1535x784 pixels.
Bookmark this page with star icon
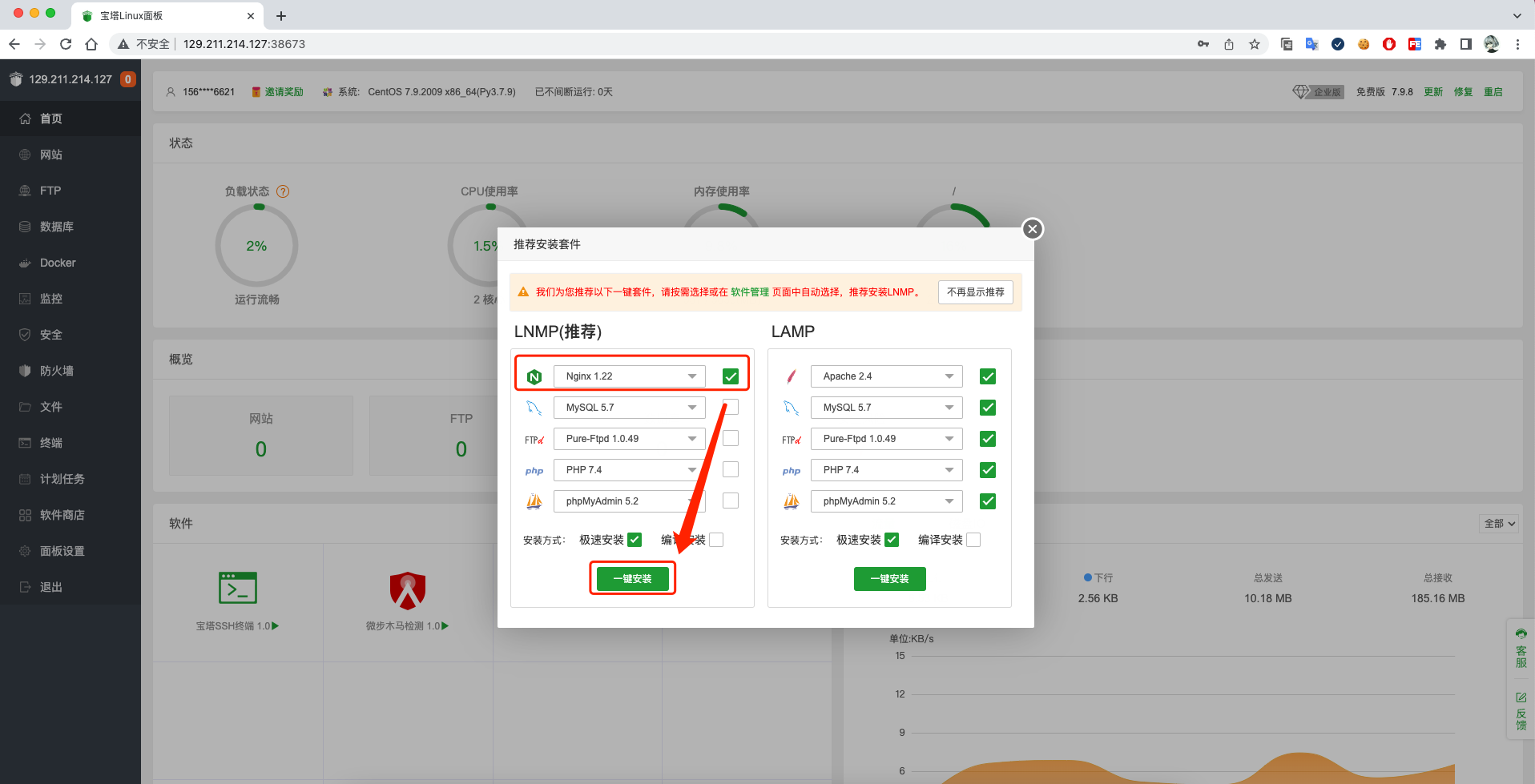(1255, 44)
